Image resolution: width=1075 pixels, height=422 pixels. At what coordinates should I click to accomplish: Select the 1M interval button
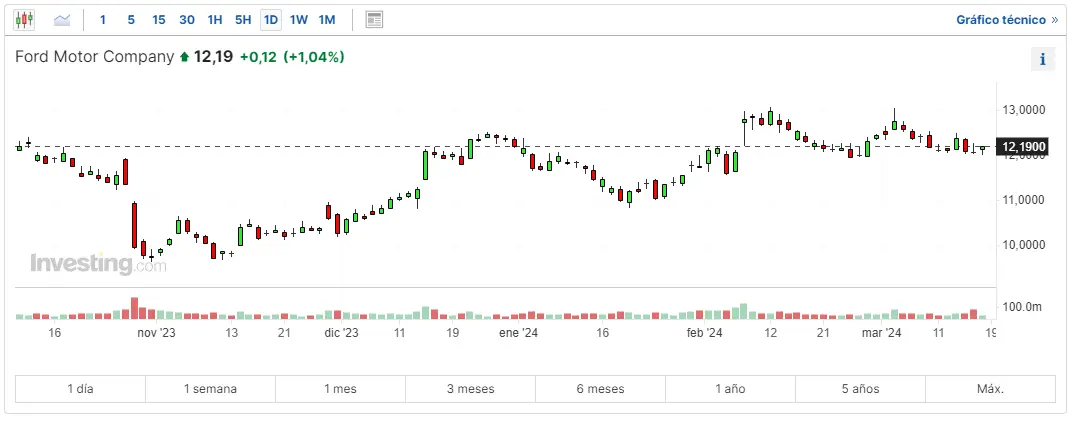[327, 19]
